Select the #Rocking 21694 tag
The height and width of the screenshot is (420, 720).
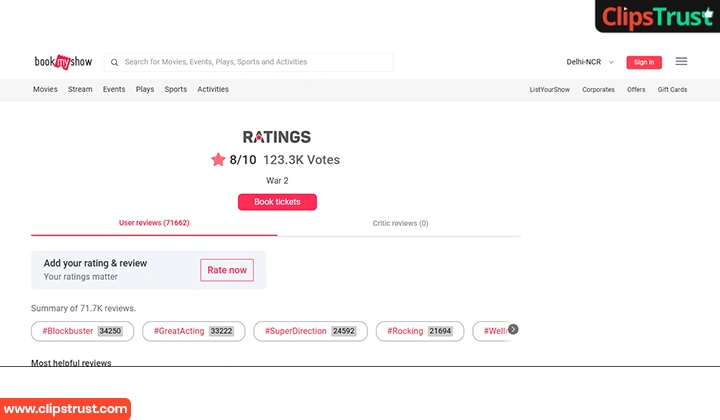420,331
